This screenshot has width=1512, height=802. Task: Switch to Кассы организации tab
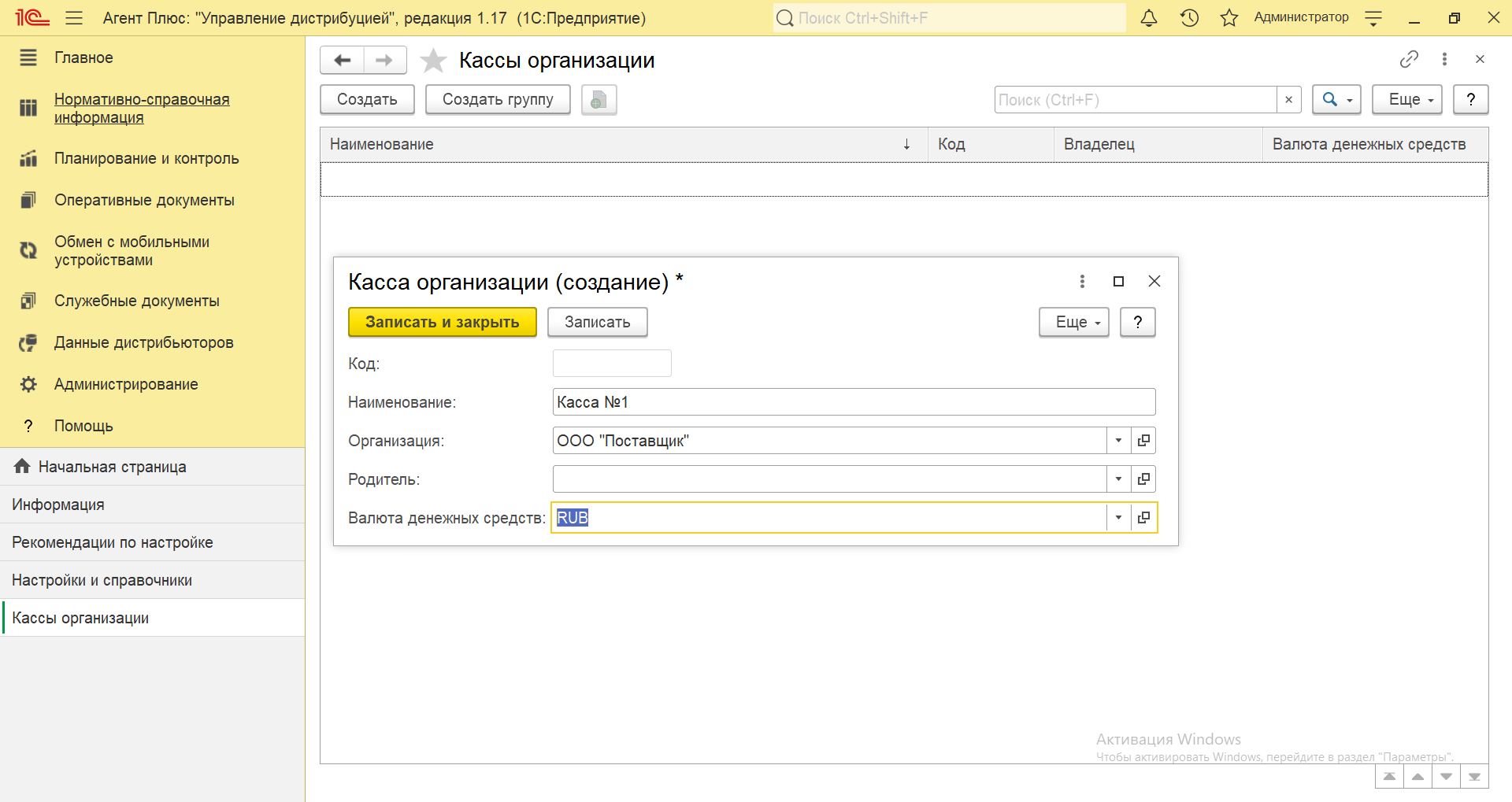(x=152, y=618)
